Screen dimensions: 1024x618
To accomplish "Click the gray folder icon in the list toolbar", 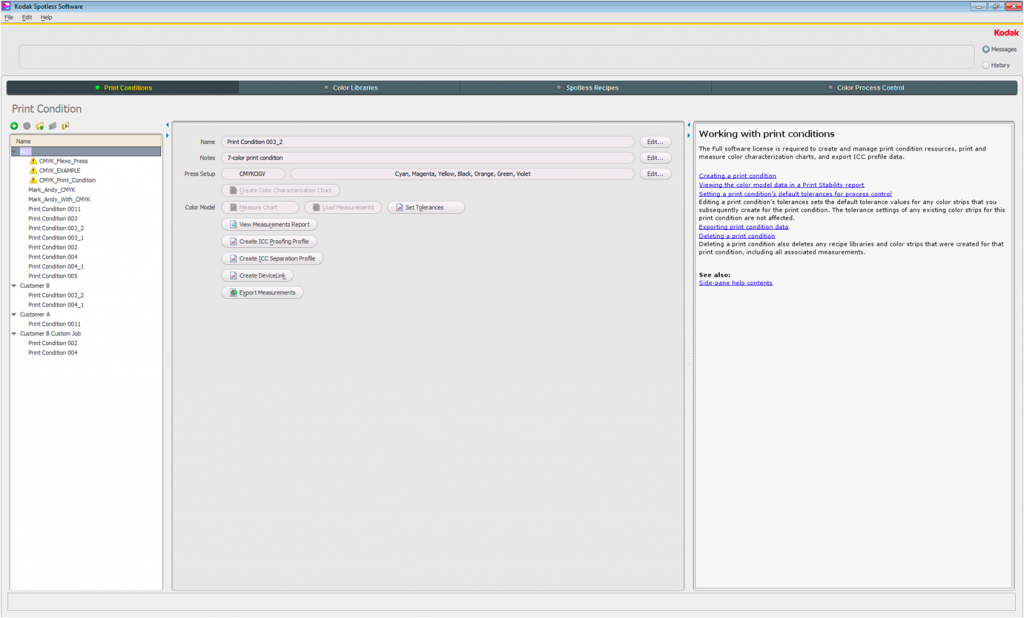I will pyautogui.click(x=52, y=126).
